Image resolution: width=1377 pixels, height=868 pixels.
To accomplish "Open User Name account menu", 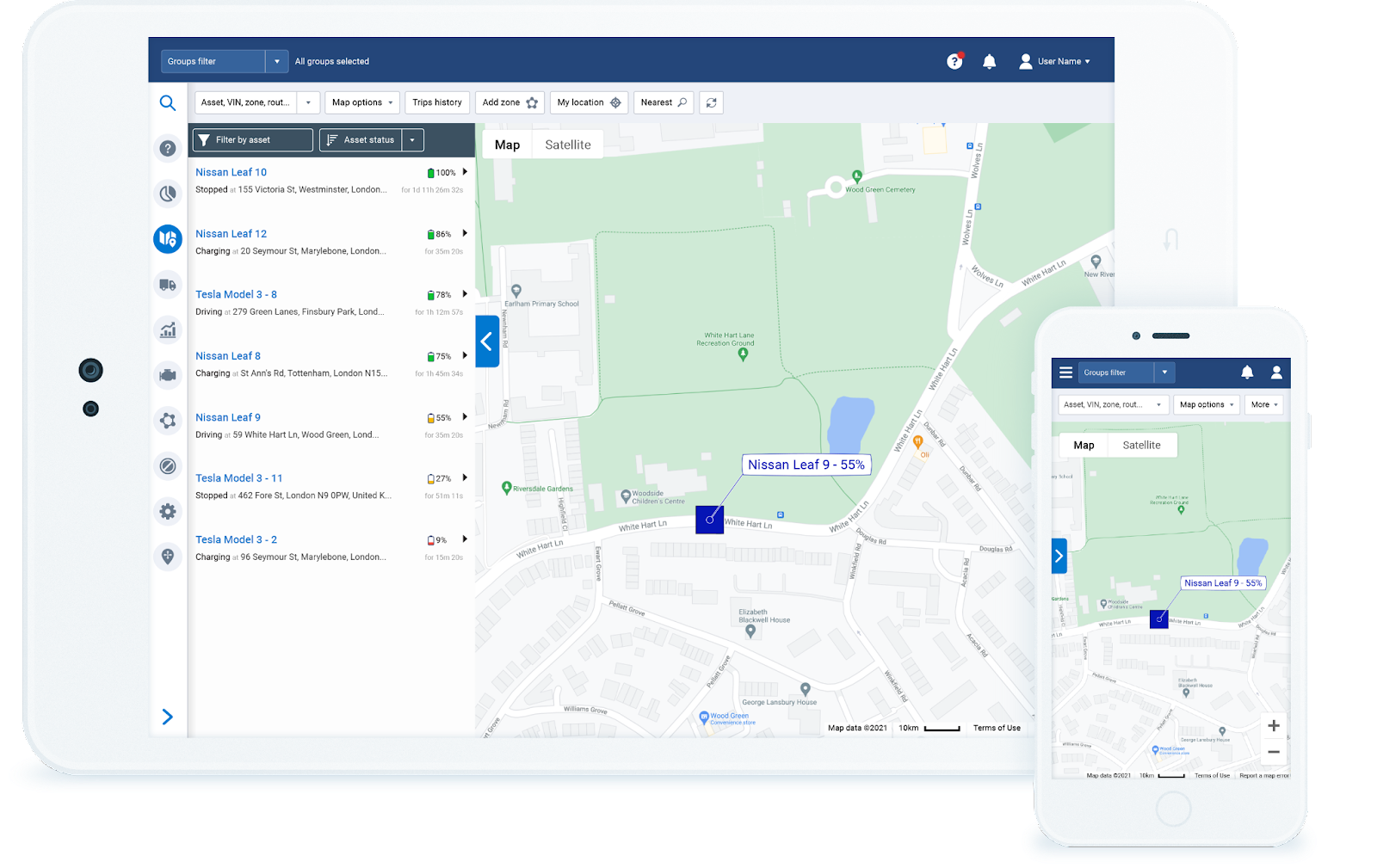I will [1055, 61].
